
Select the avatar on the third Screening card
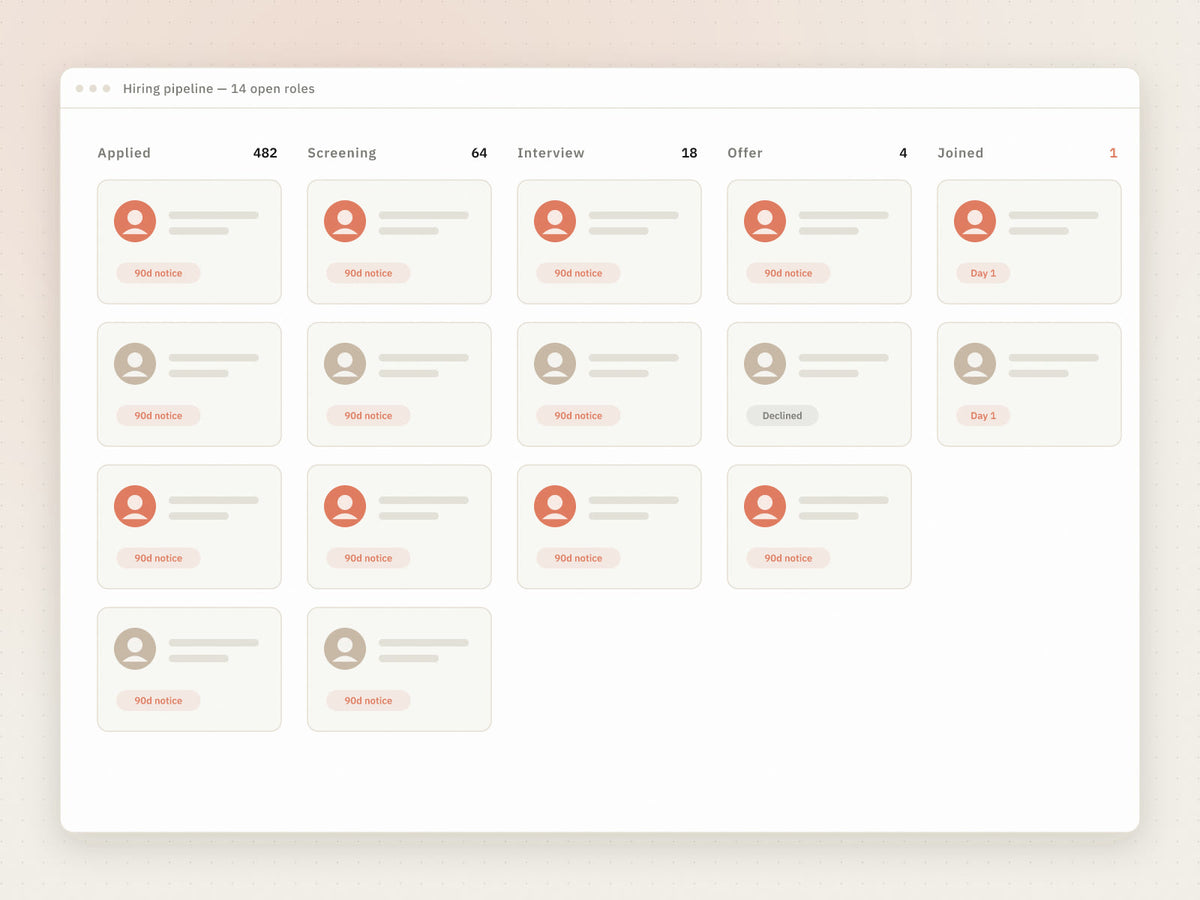click(x=345, y=506)
